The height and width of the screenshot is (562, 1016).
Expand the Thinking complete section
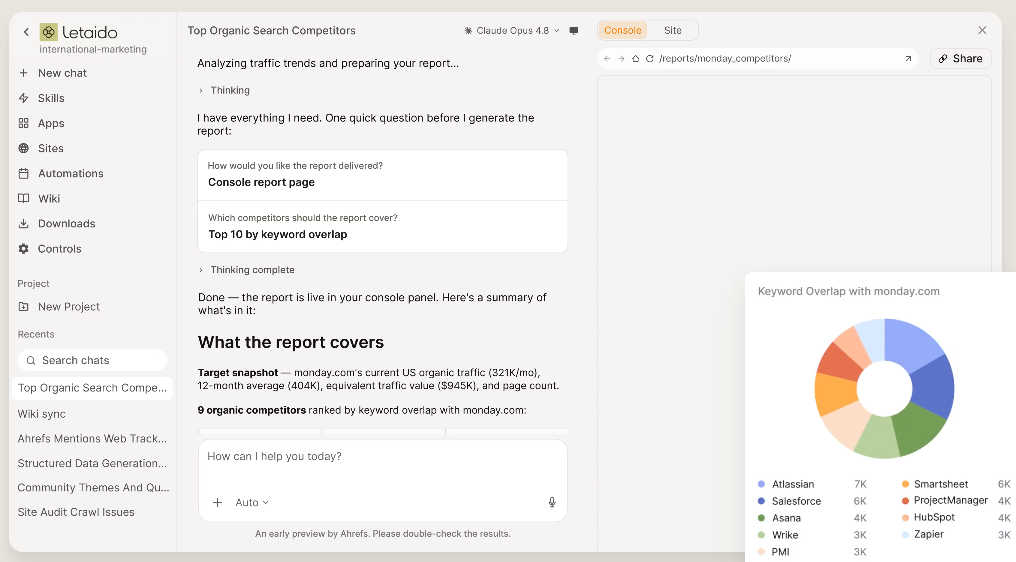click(247, 270)
